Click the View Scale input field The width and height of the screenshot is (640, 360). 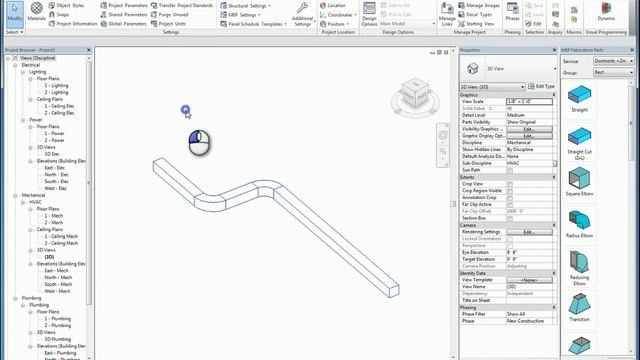529,101
